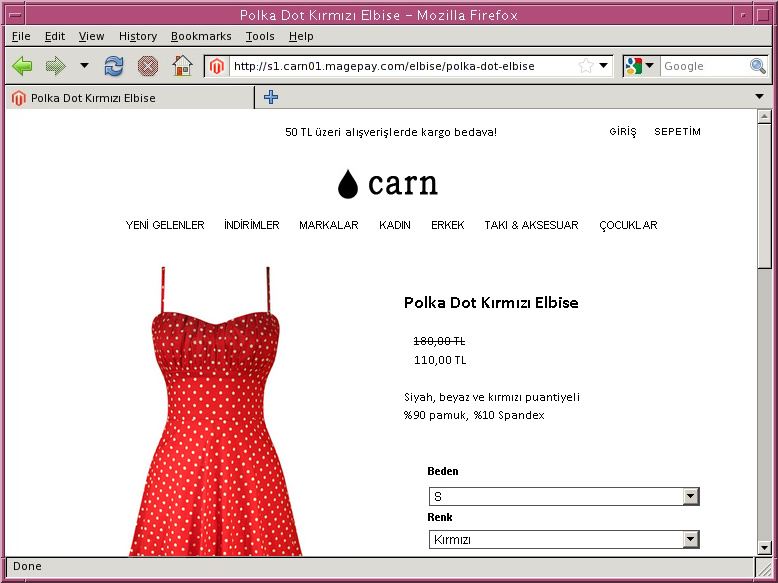
Task: Click the scrollbar down arrow
Action: tap(764, 548)
